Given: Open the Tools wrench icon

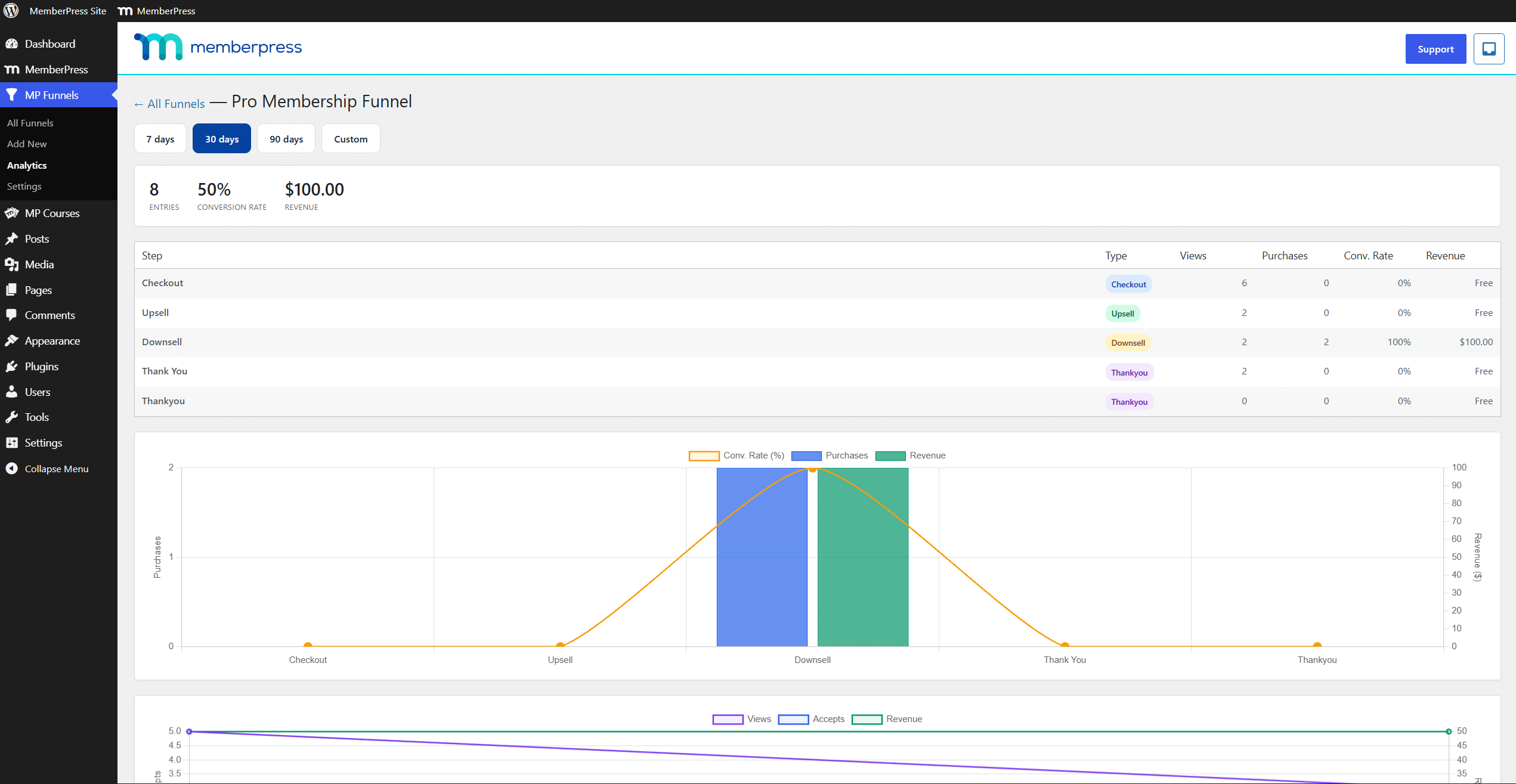Looking at the screenshot, I should (x=12, y=417).
